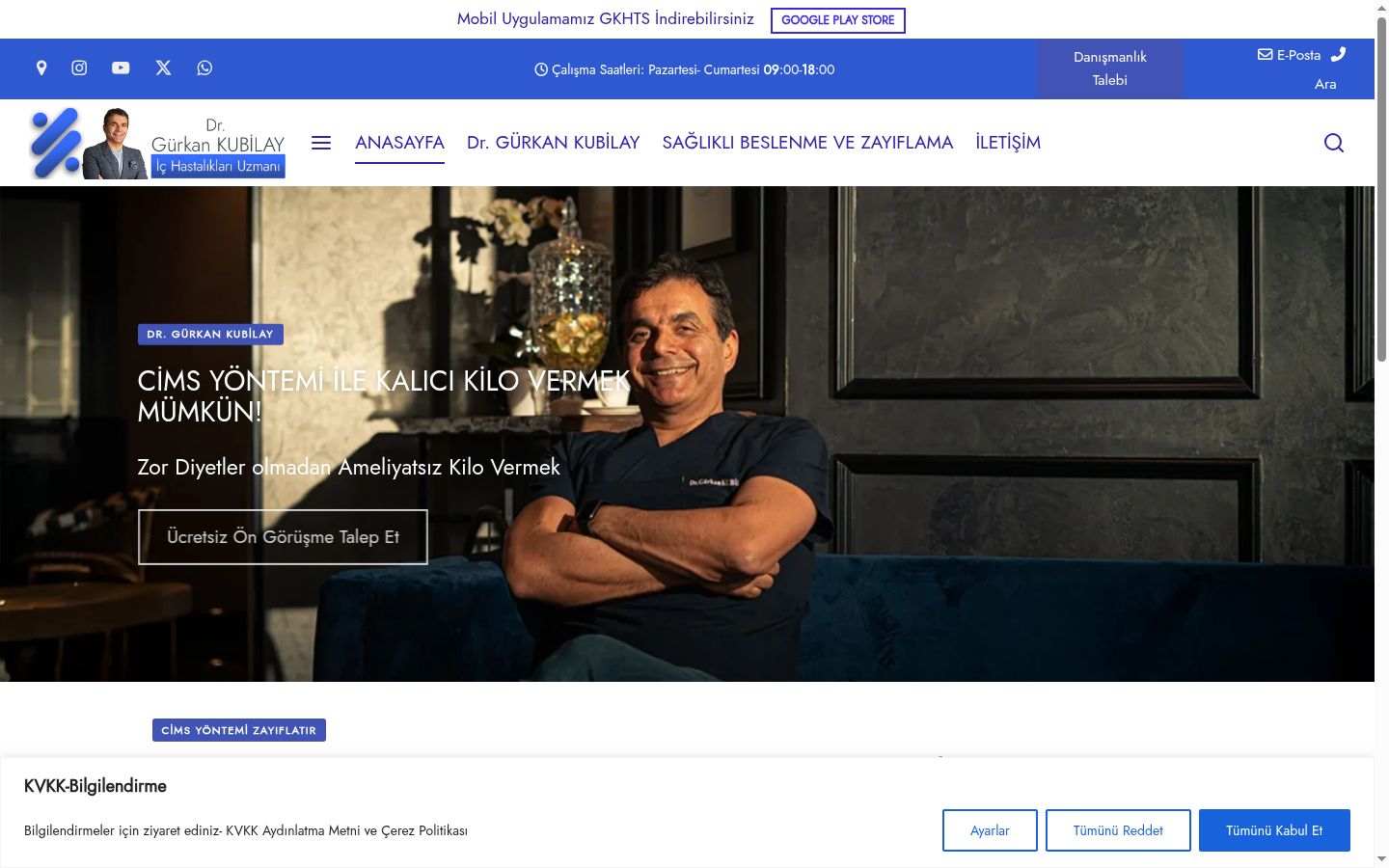
Task: Click the DR. GÜRKAN KUBİLAY hero badge
Action: click(210, 335)
